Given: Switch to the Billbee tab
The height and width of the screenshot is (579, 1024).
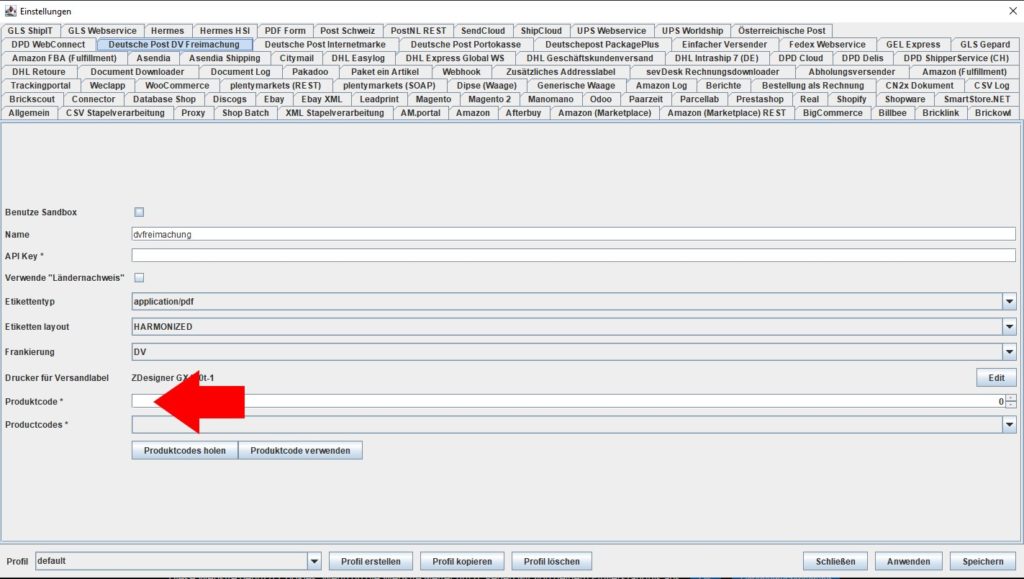Looking at the screenshot, I should coord(892,113).
